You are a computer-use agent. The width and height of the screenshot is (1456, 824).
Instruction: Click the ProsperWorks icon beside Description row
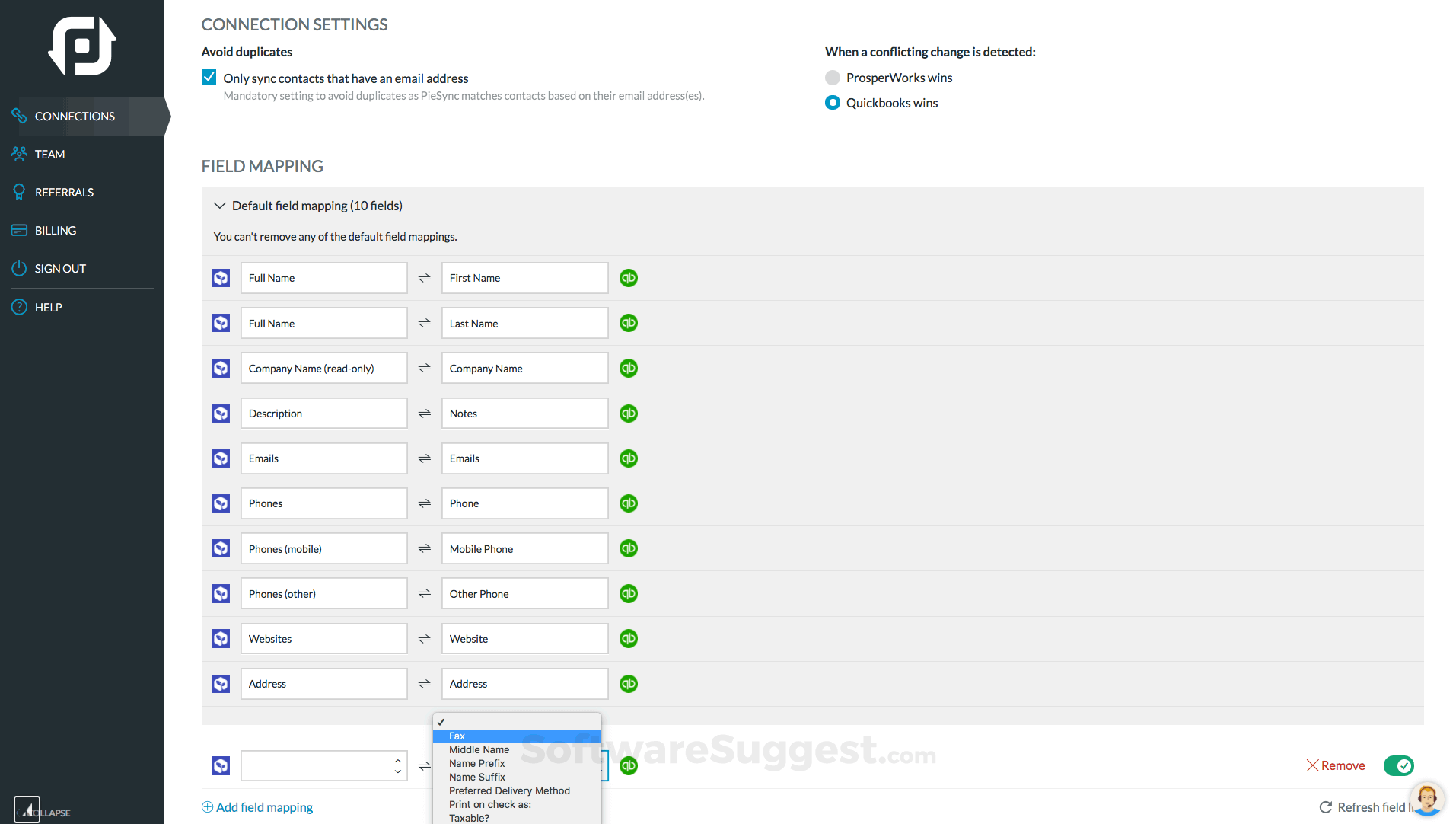221,414
